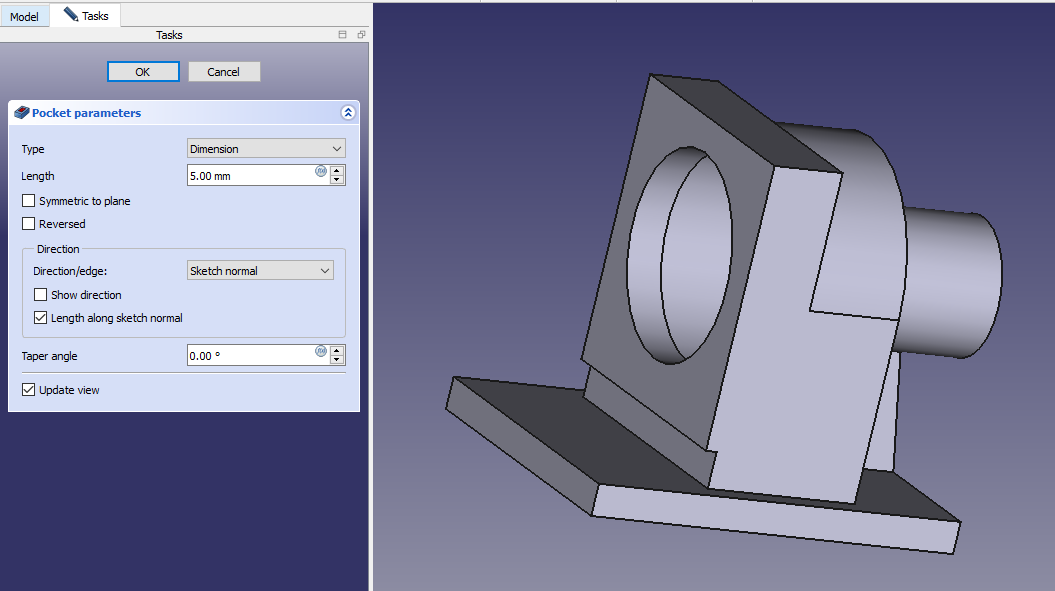Screen dimensions: 1055x591
Task: Uncheck Length along sketch normal
Action: (41, 318)
